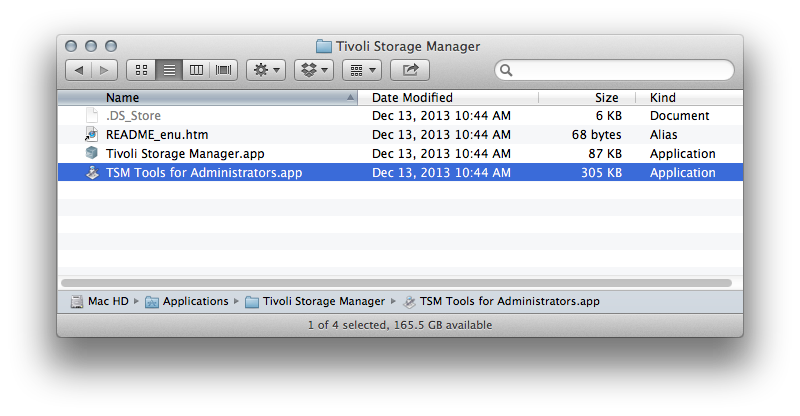Select the TSM Tools for Administrators.app icon

pyautogui.click(x=92, y=173)
